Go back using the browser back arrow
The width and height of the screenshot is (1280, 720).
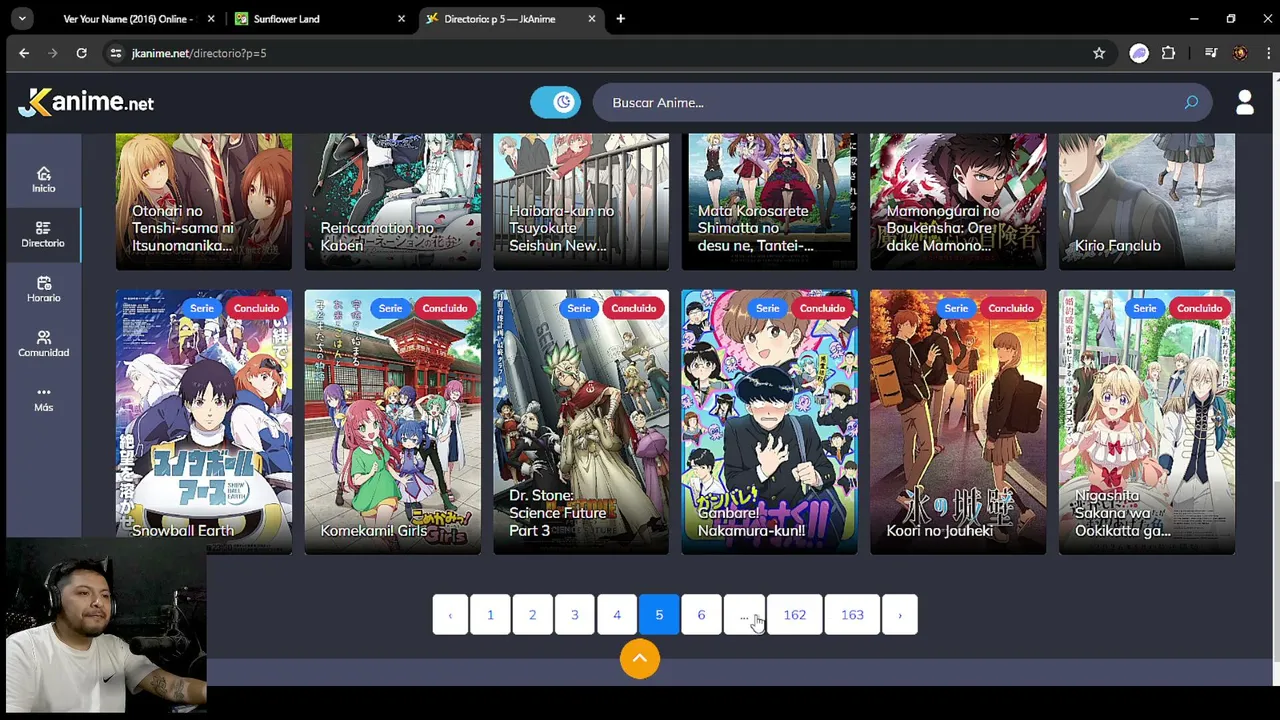point(24,53)
